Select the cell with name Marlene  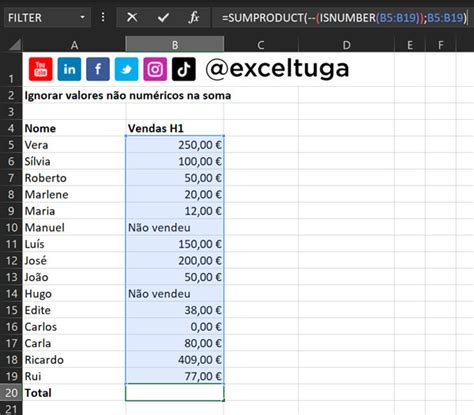[74, 194]
